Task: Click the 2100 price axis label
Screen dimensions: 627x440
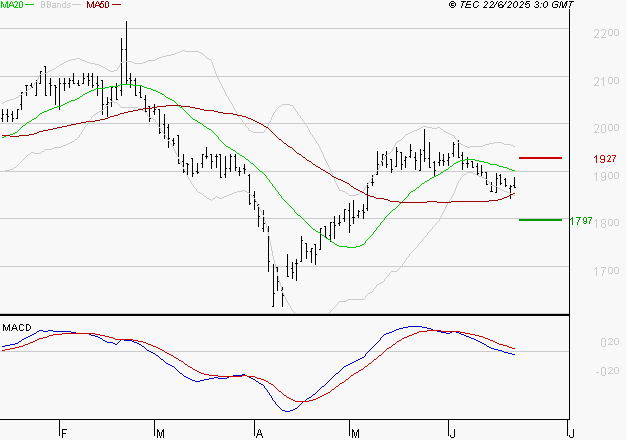Action: pyautogui.click(x=606, y=81)
